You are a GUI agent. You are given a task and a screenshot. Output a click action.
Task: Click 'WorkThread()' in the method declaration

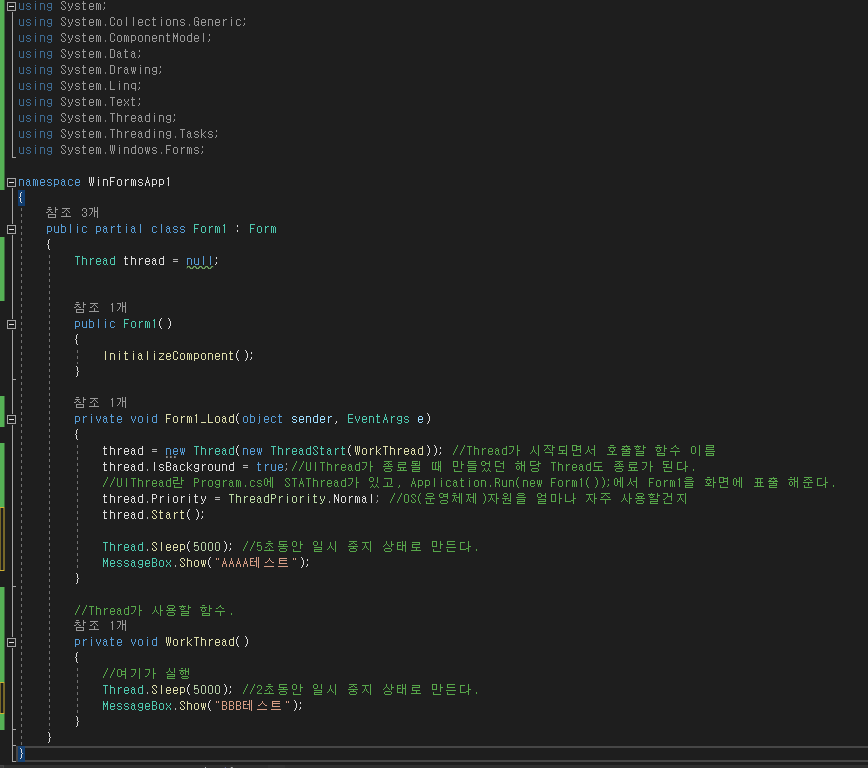pyautogui.click(x=207, y=642)
